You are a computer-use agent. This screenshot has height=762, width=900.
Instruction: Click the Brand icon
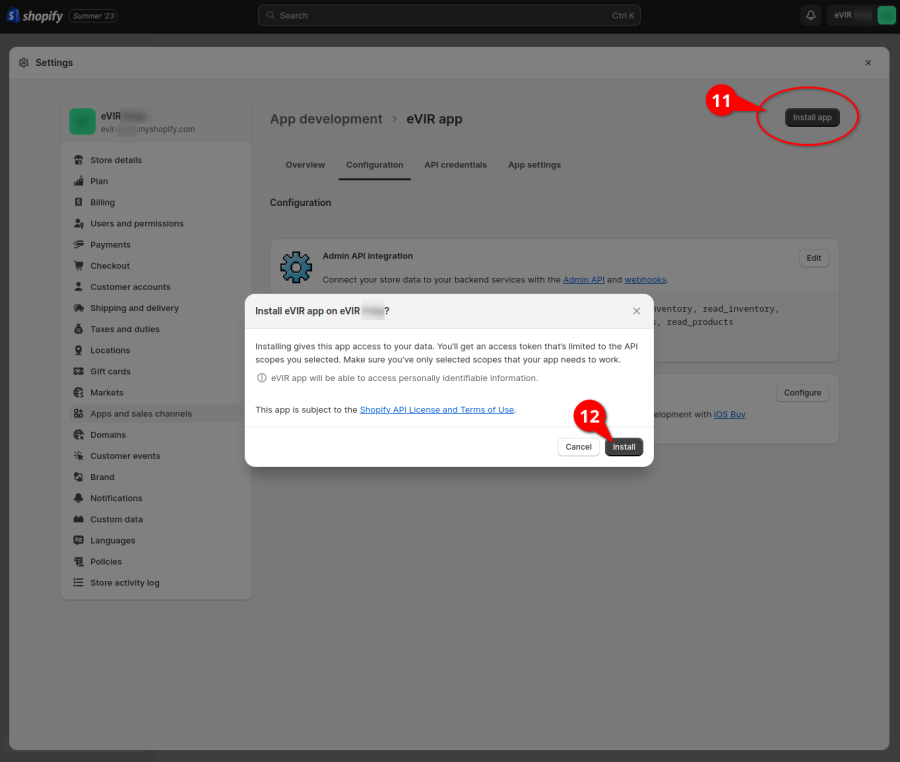pos(79,477)
